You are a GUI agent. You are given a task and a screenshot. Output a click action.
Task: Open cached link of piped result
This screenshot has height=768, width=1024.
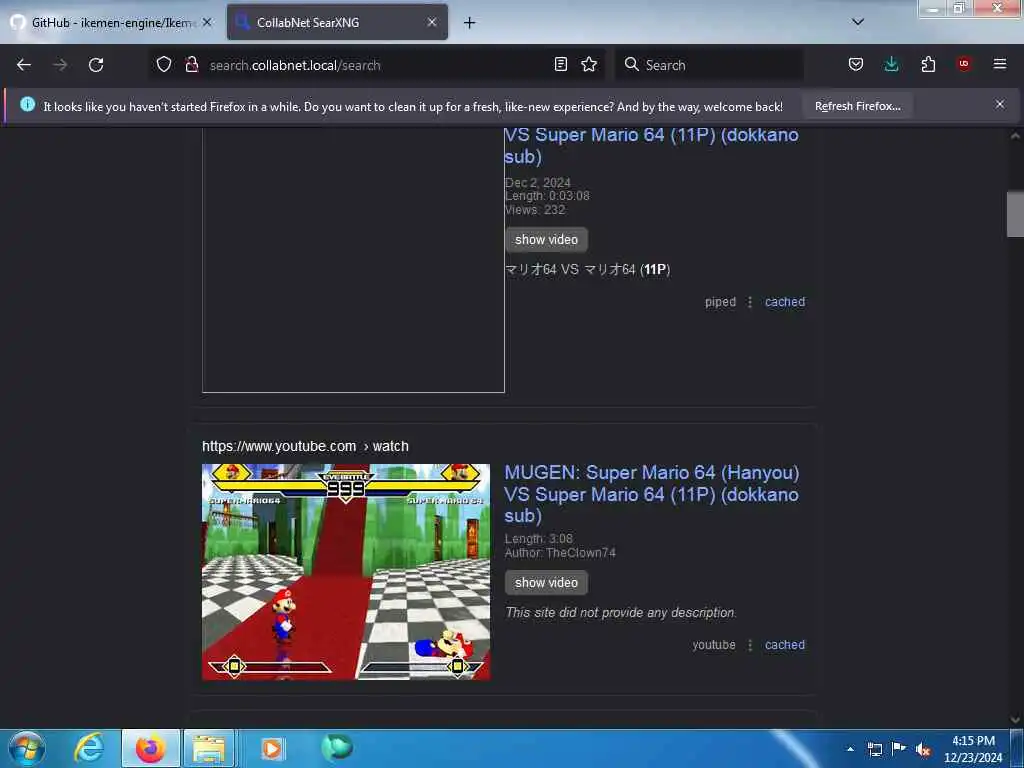click(x=785, y=302)
